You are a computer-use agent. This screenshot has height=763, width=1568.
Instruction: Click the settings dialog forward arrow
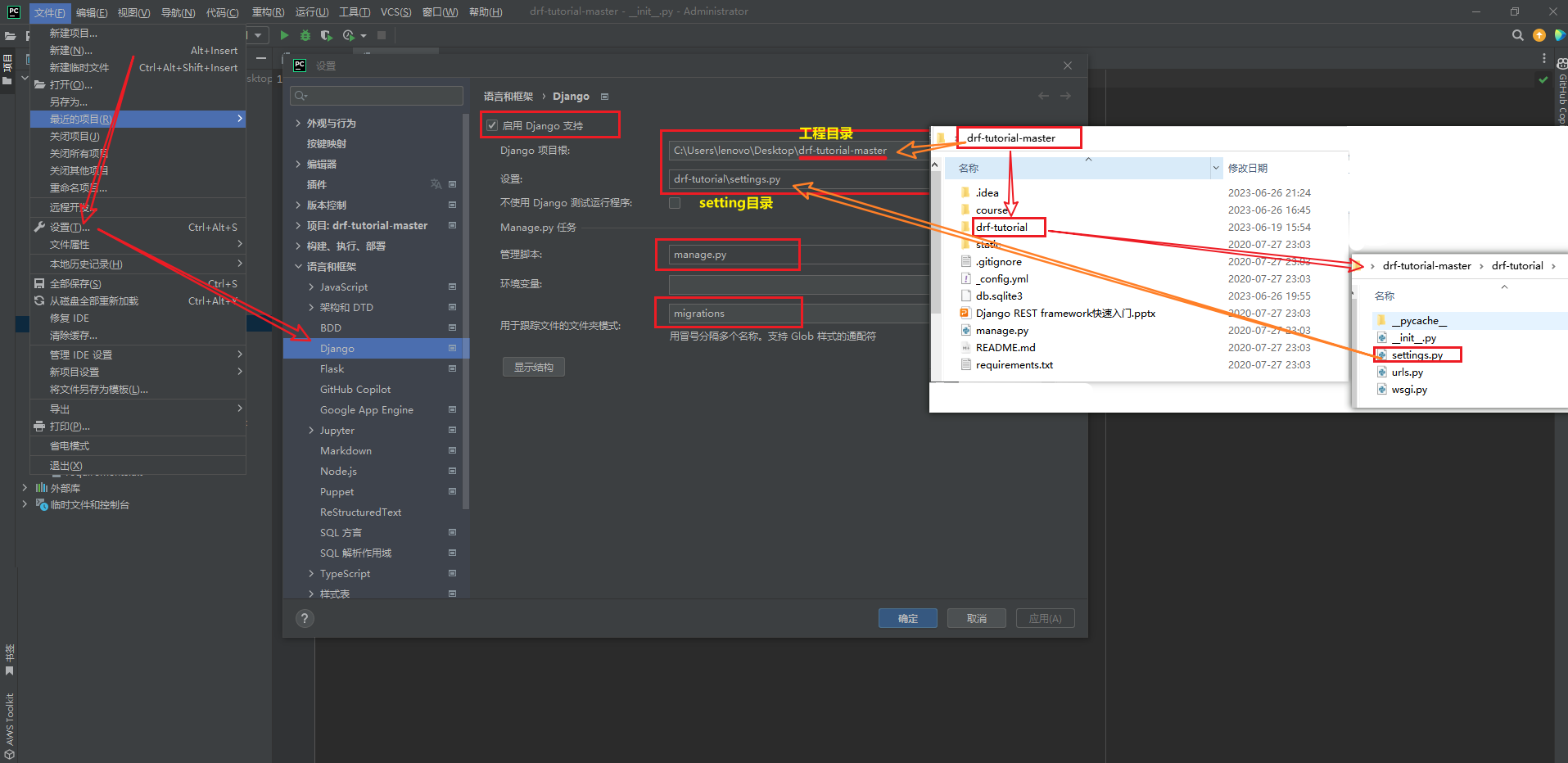(x=1065, y=96)
